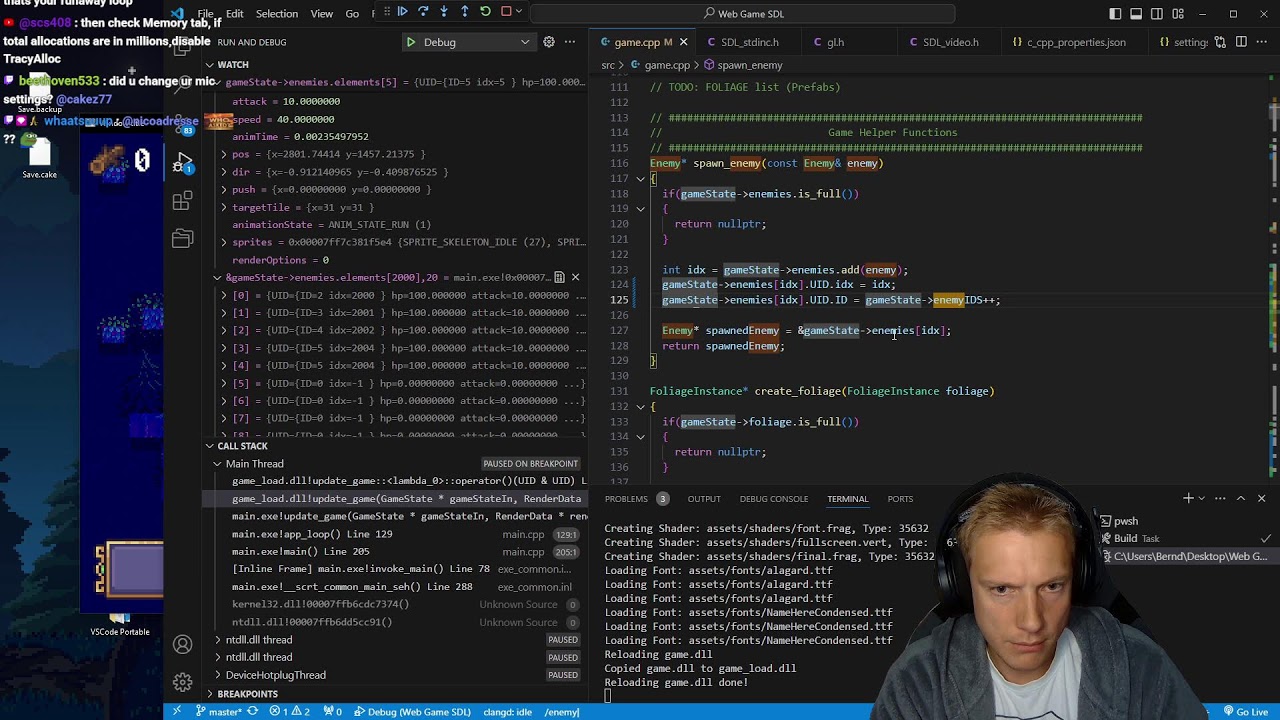Toggle bottom panel layout icon
Screen dimensions: 1280x720
[1136, 14]
